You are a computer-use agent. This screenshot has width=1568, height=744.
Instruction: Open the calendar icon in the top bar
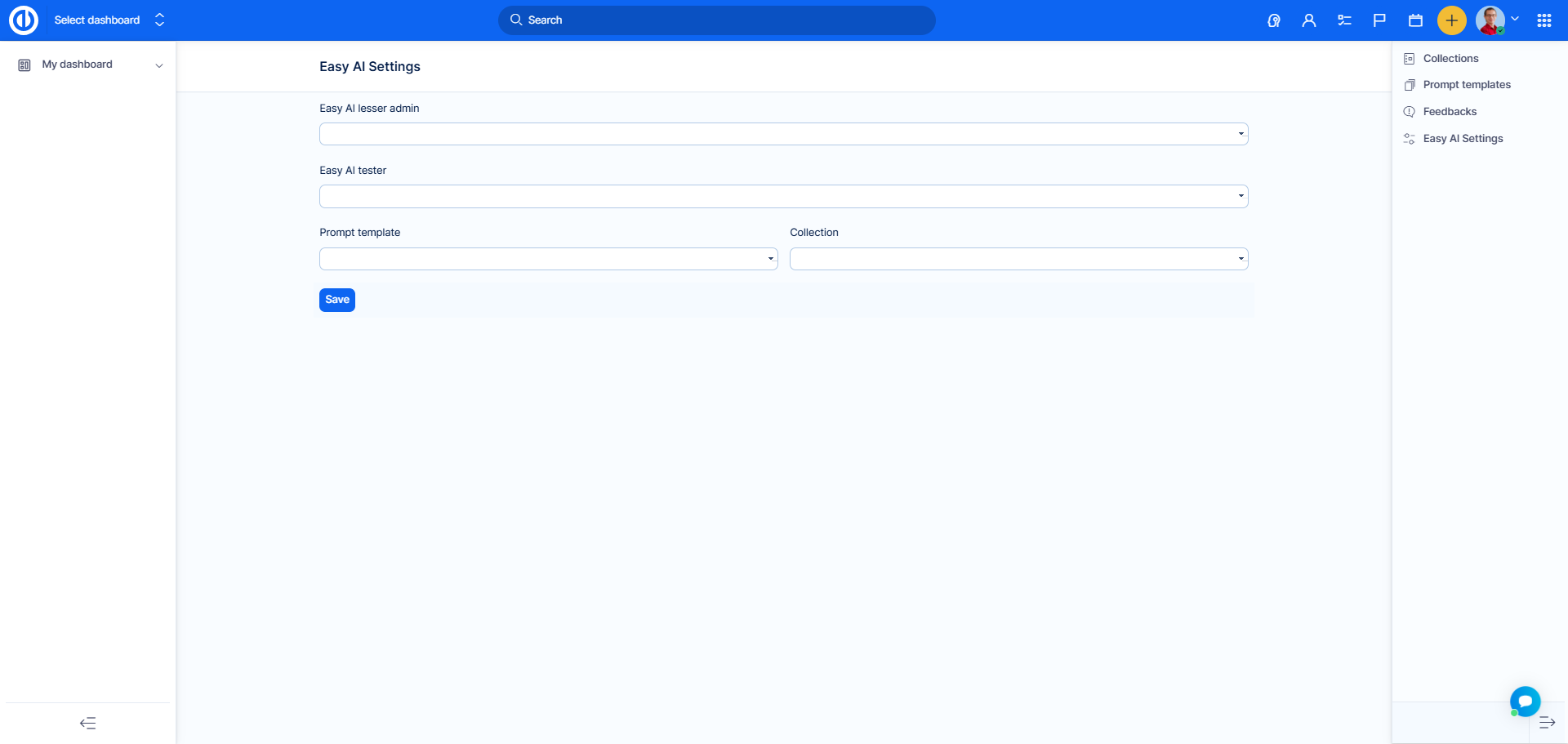[x=1415, y=20]
